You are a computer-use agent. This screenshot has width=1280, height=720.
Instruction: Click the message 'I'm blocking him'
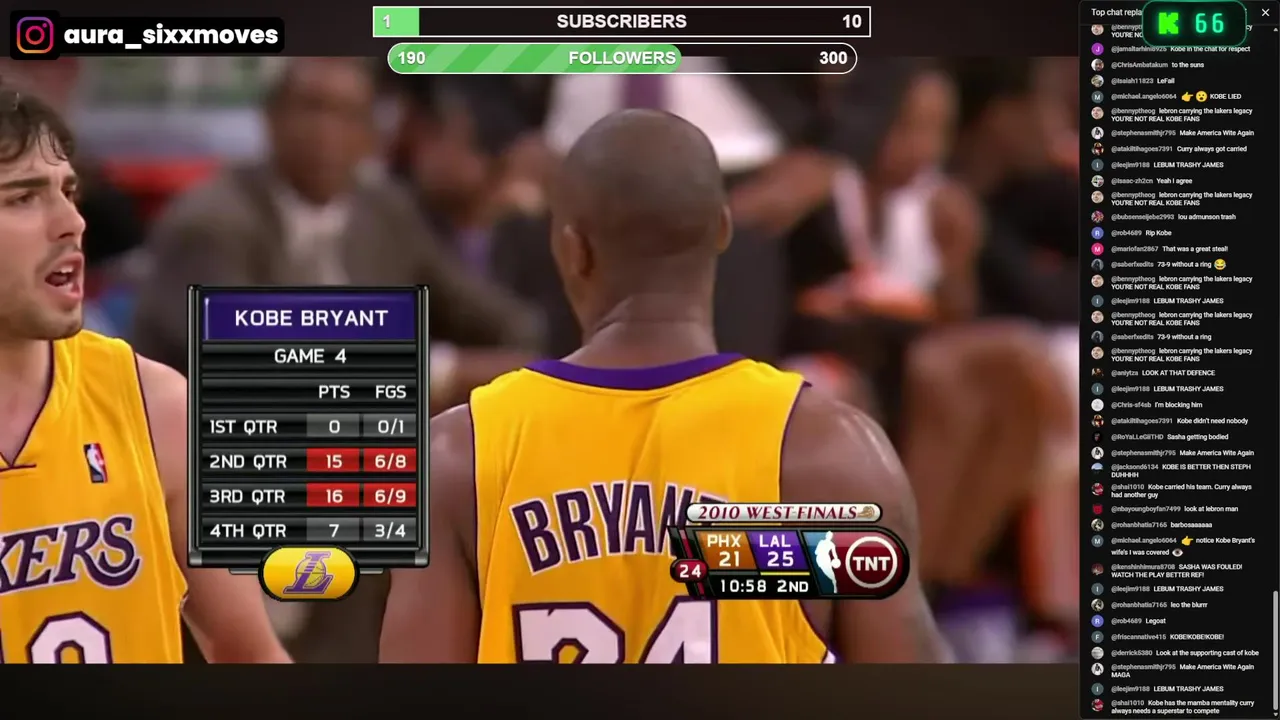click(1178, 405)
